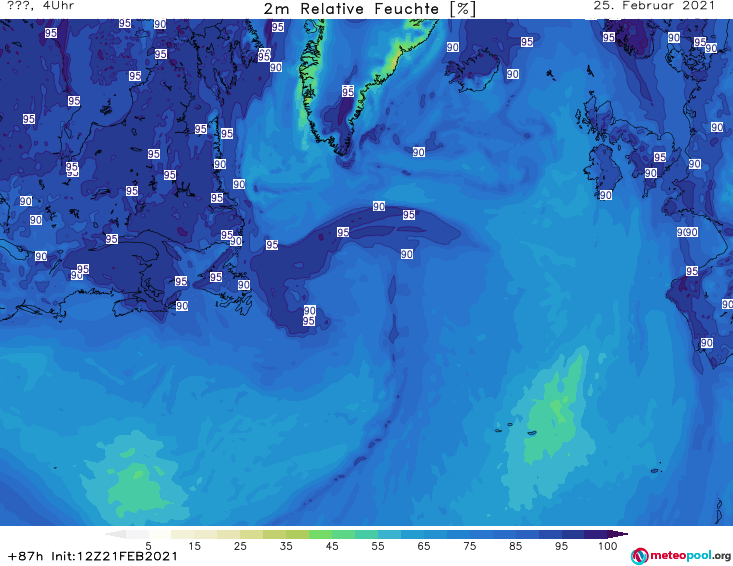Click the '5' tick on the colorbar
This screenshot has height=566, width=733.
(148, 545)
